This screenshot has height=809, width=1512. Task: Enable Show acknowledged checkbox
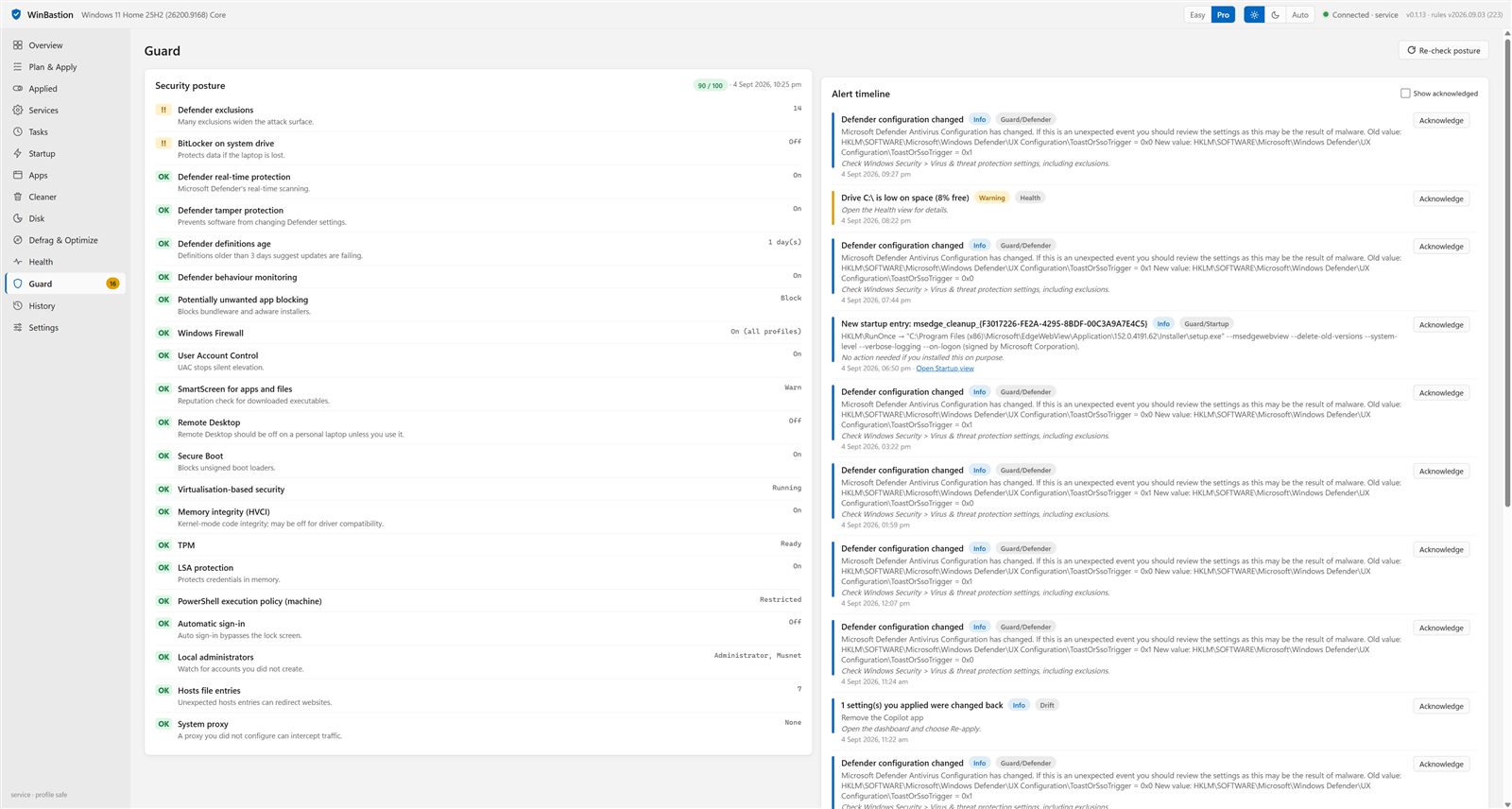point(1405,94)
